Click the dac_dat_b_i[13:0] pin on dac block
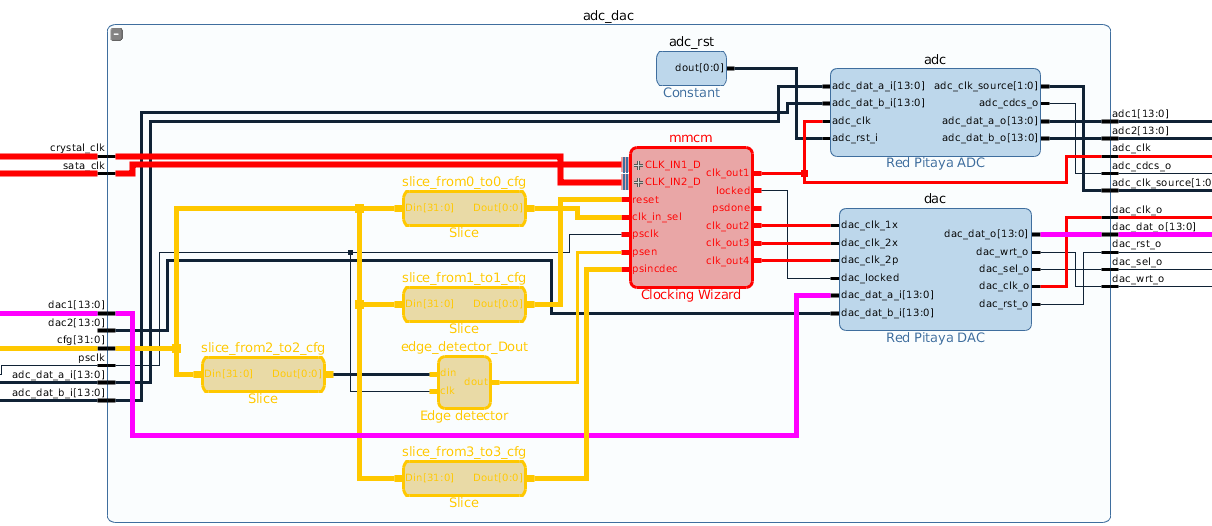 [x=887, y=312]
